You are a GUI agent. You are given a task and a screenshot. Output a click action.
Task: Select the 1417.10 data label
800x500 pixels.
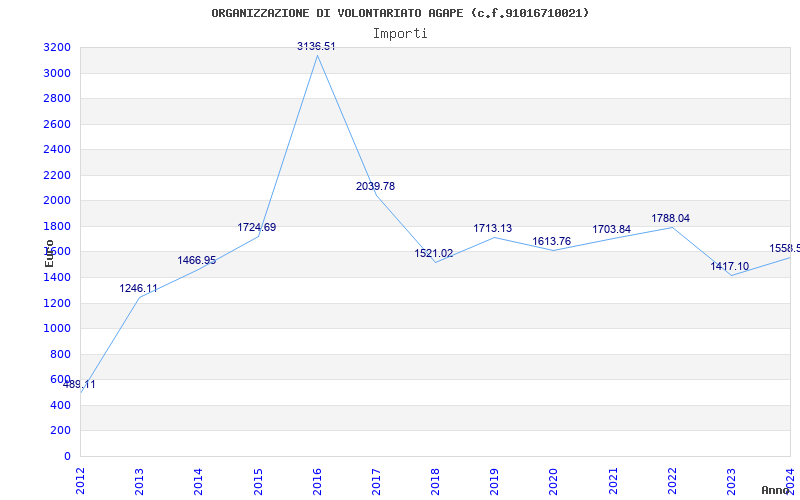pos(730,266)
